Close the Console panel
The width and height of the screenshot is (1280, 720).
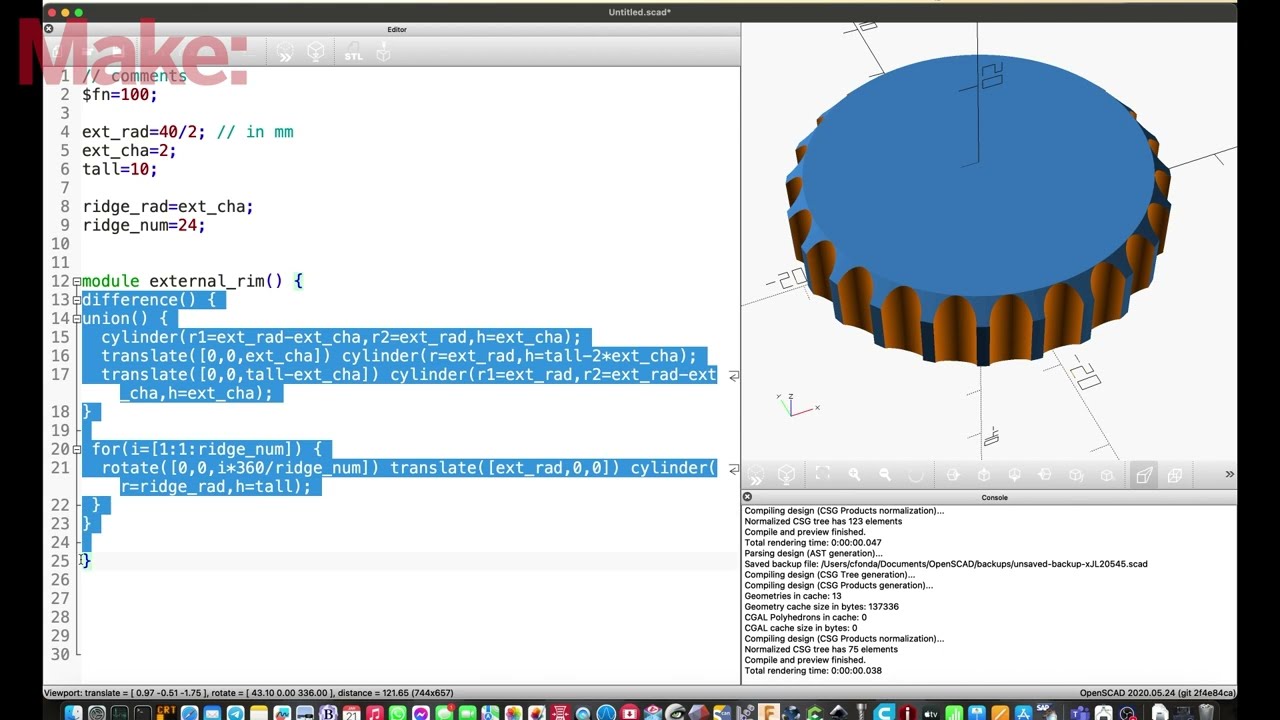click(747, 497)
